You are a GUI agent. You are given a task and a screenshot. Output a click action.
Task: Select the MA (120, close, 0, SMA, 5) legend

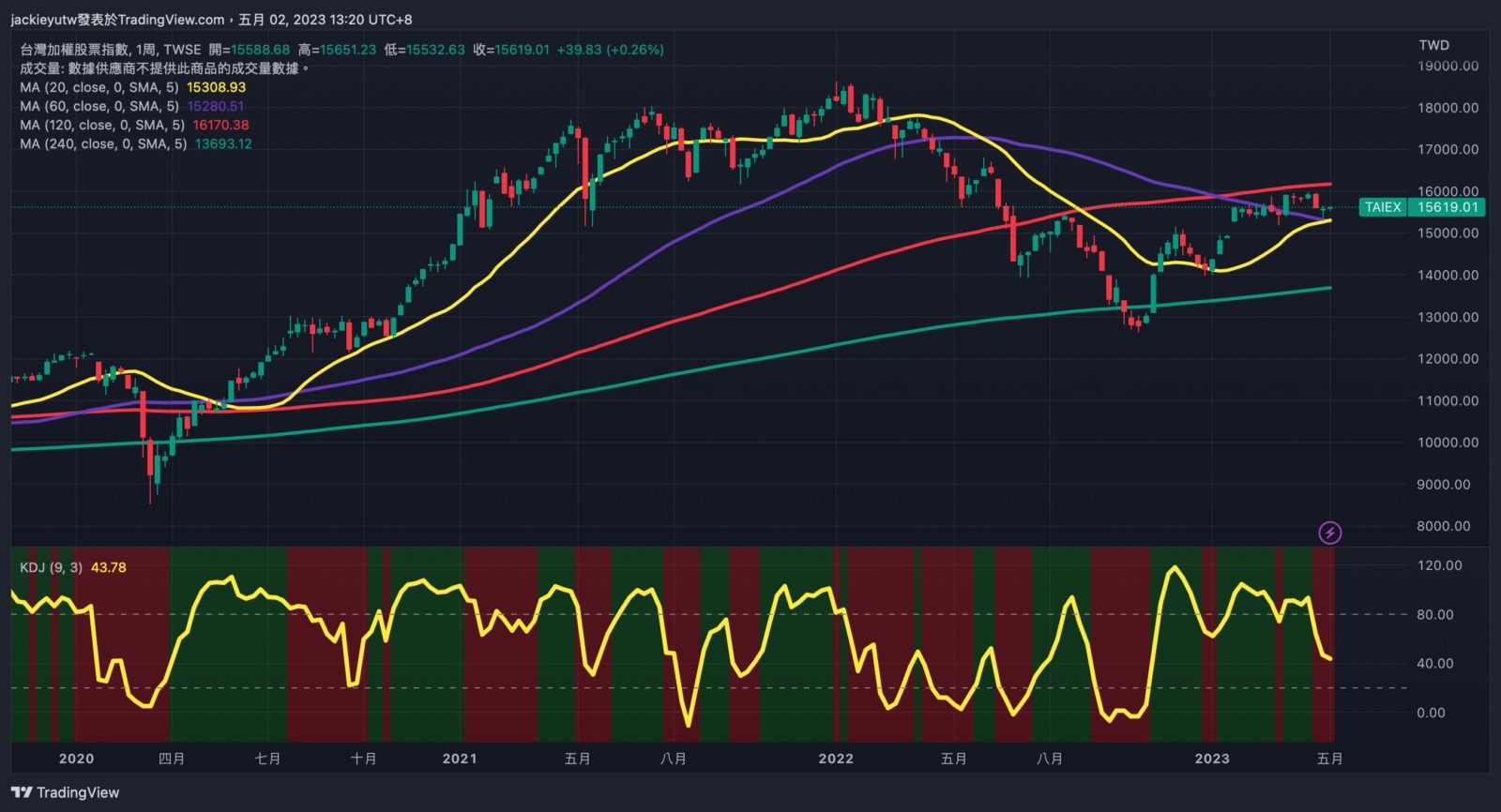click(x=102, y=125)
